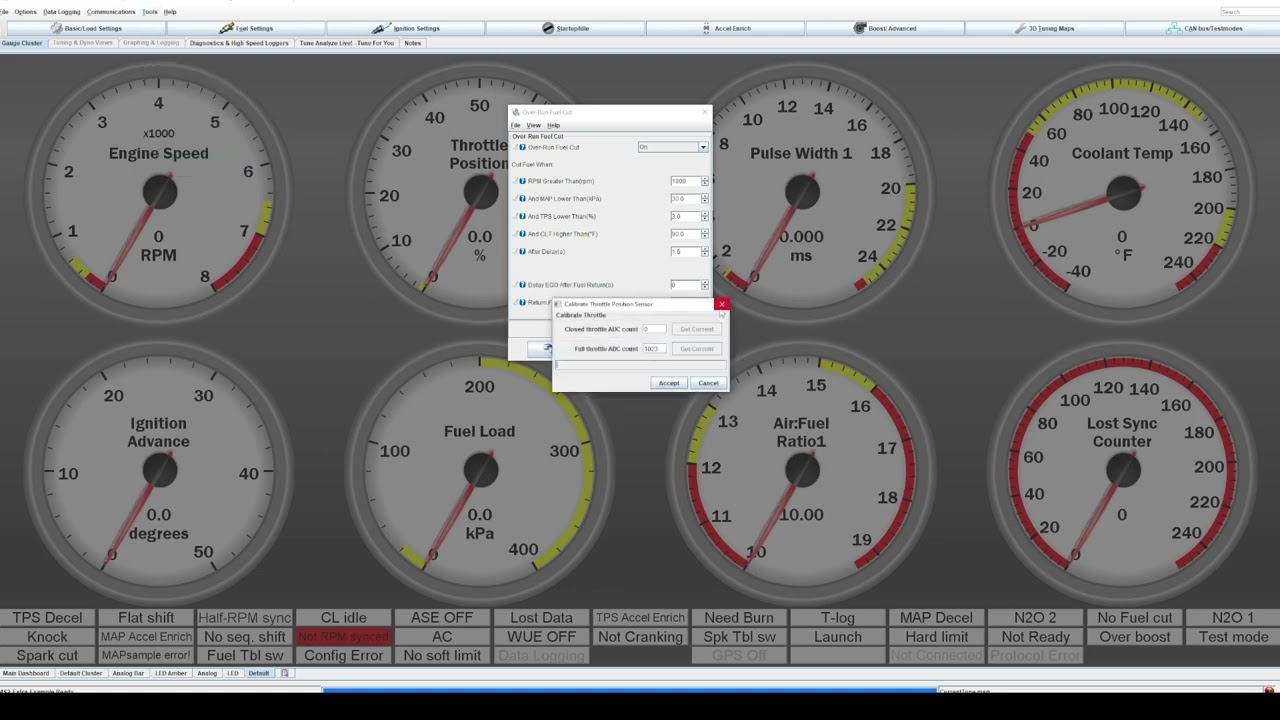Click the Engine Speed RPM gauge
1280x720 pixels.
[158, 193]
